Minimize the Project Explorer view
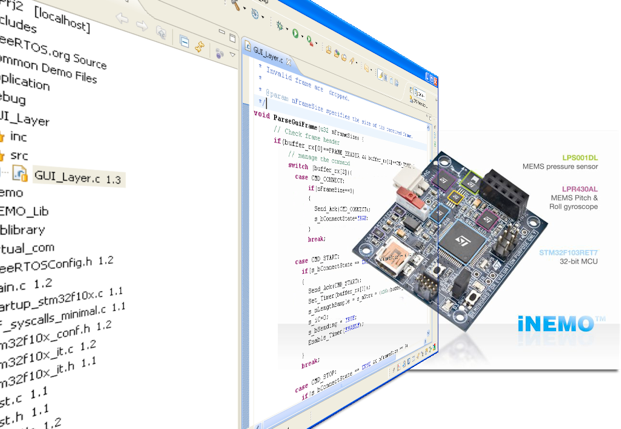 [222, 32]
